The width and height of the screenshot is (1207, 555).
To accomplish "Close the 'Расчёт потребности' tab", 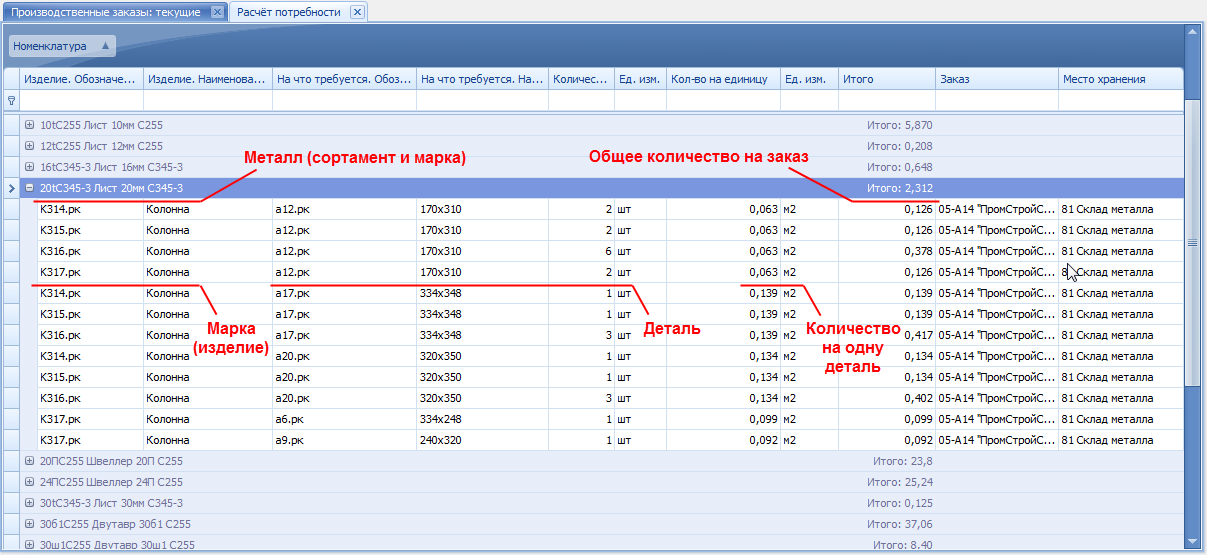I will click(357, 12).
